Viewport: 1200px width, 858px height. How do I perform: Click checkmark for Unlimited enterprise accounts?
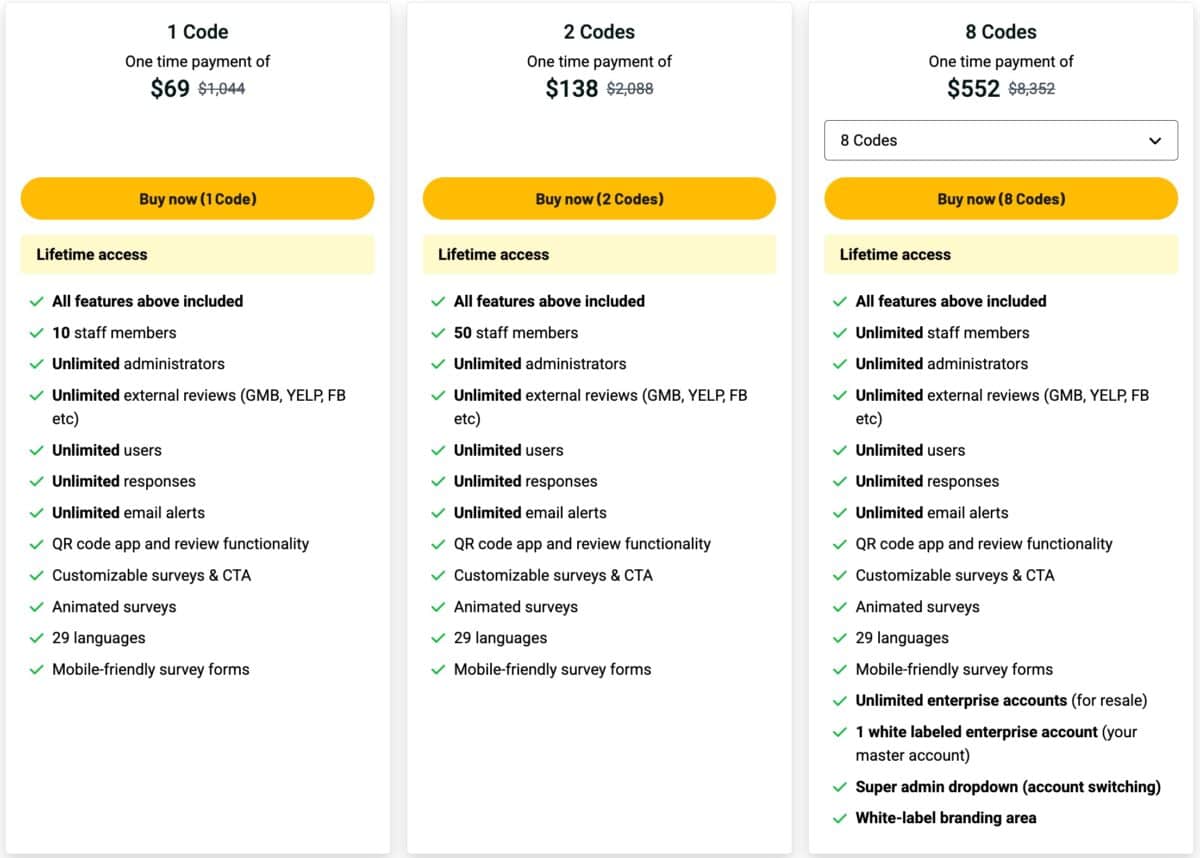840,701
